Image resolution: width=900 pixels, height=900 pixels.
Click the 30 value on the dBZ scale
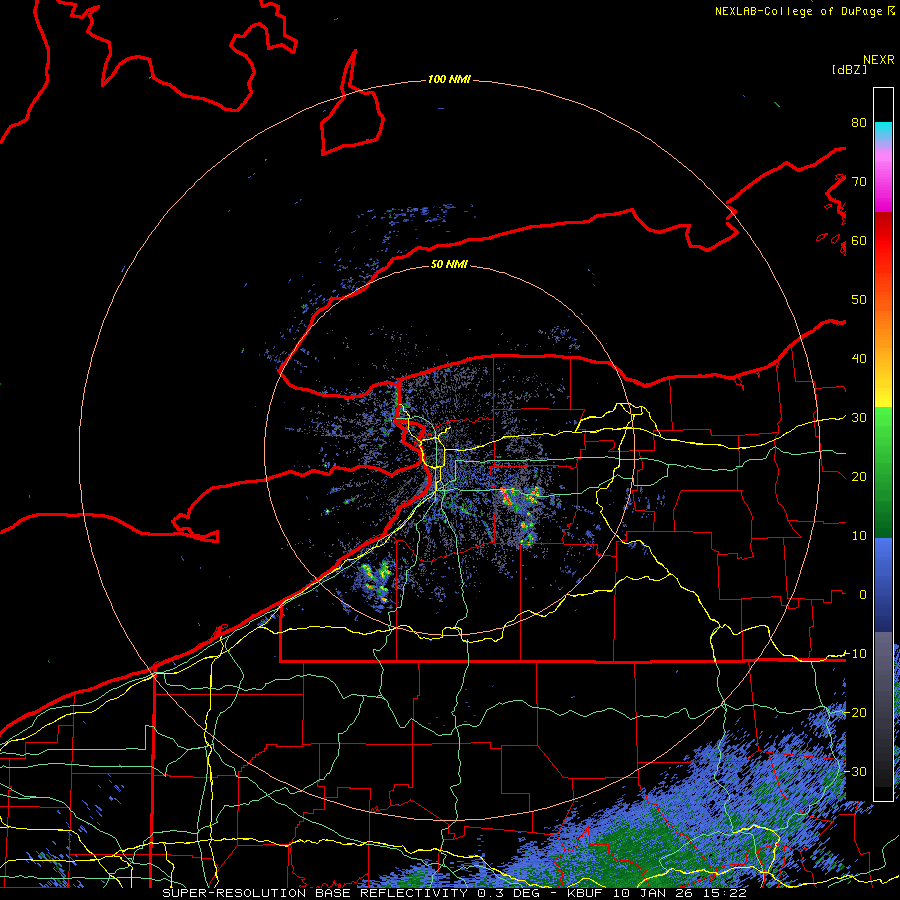point(859,418)
